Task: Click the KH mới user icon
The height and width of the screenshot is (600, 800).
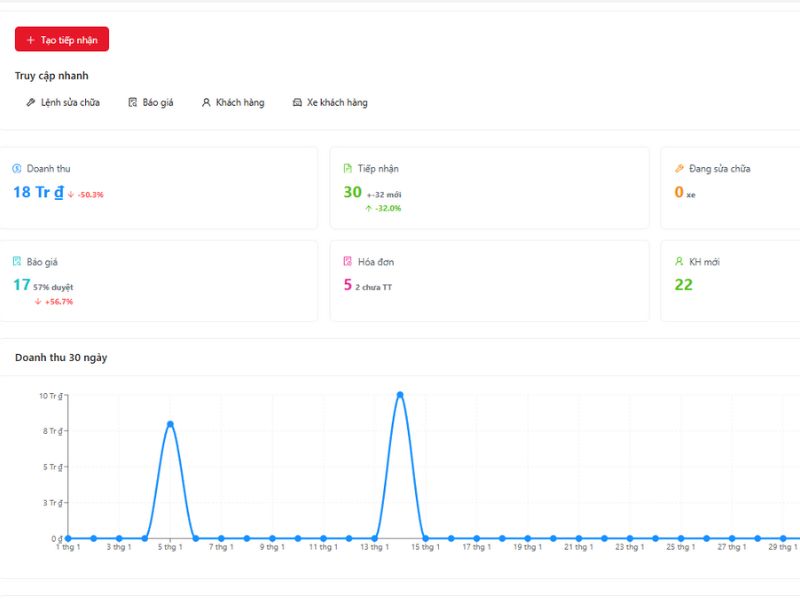Action: [x=679, y=262]
